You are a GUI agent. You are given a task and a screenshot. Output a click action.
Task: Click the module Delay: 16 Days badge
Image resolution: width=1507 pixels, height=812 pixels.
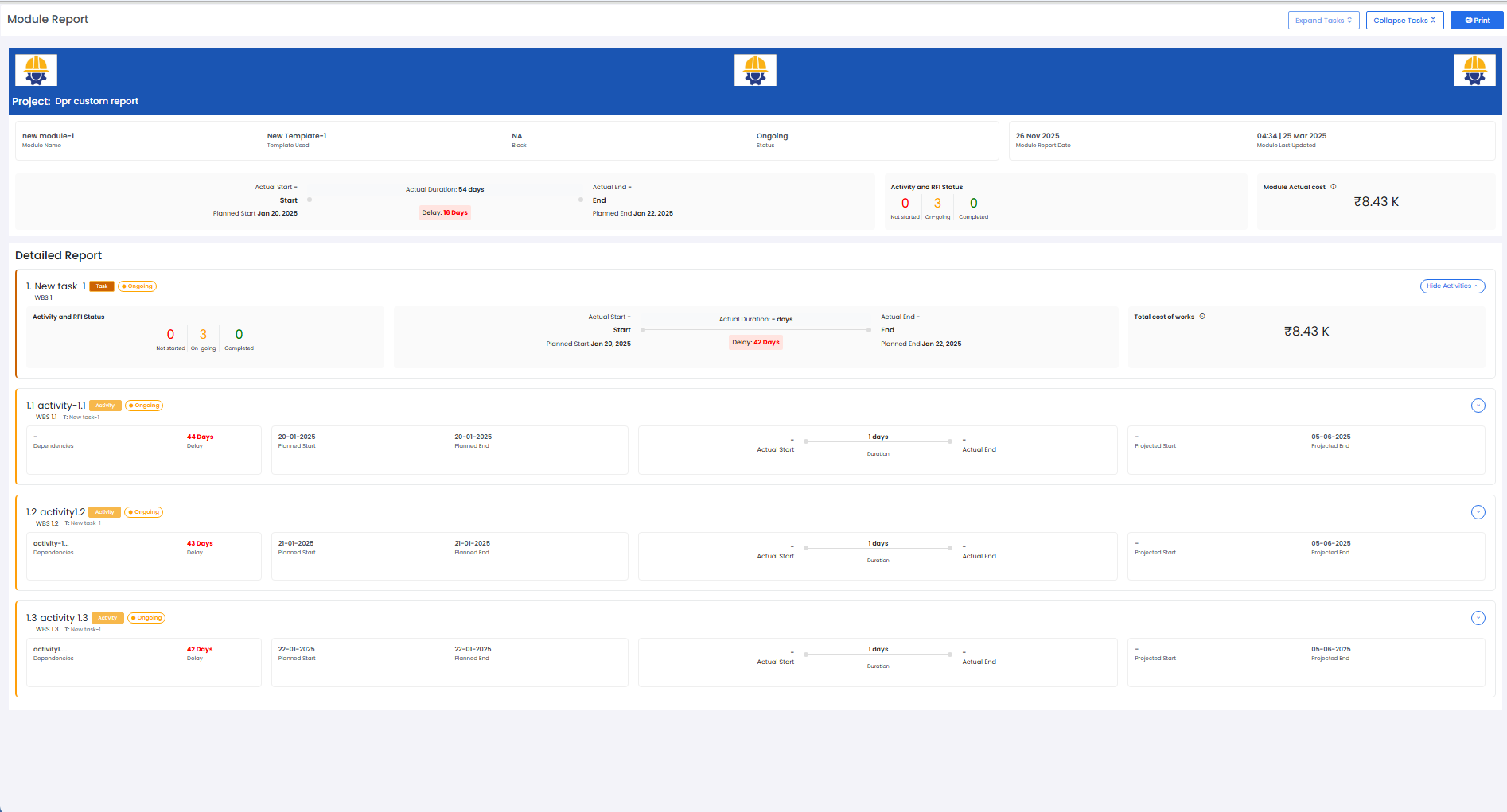pyautogui.click(x=445, y=213)
